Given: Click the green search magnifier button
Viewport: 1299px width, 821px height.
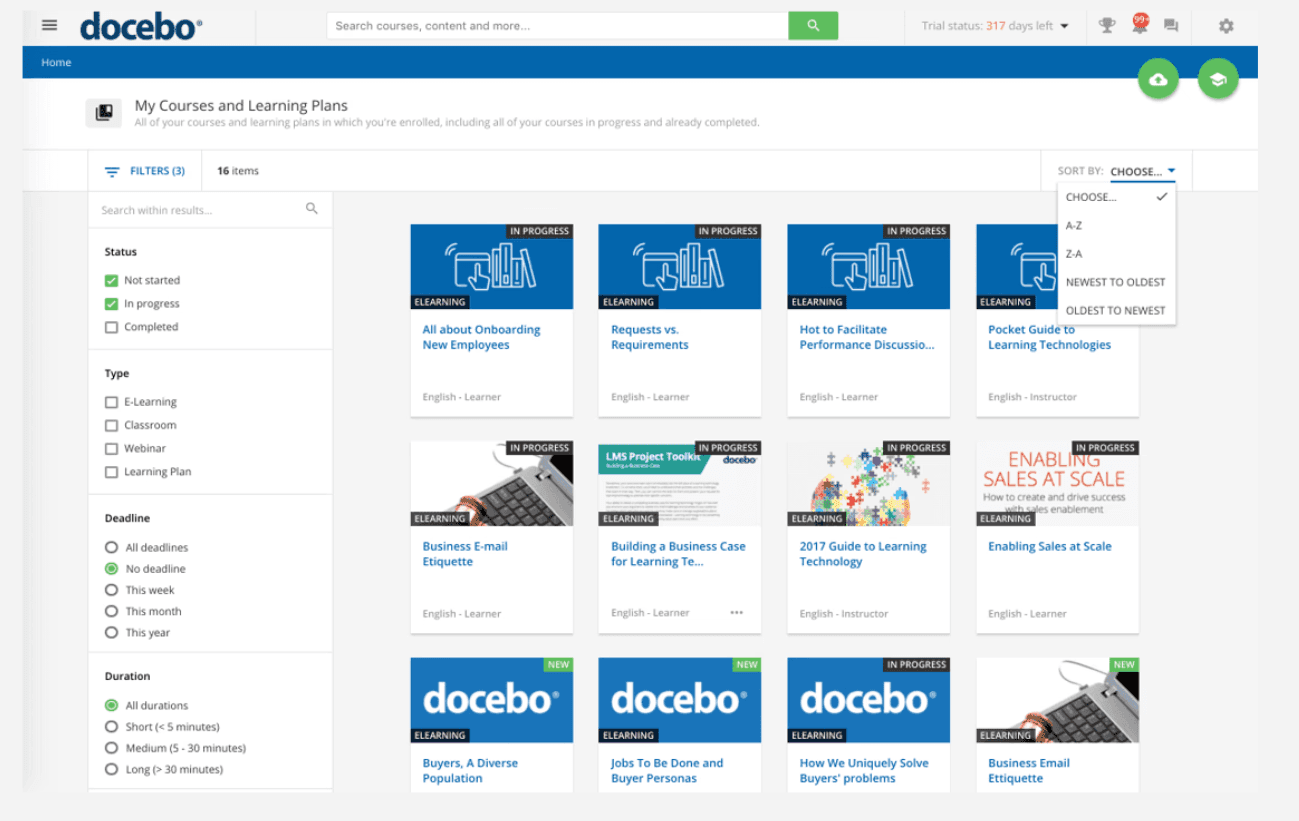Looking at the screenshot, I should [813, 26].
